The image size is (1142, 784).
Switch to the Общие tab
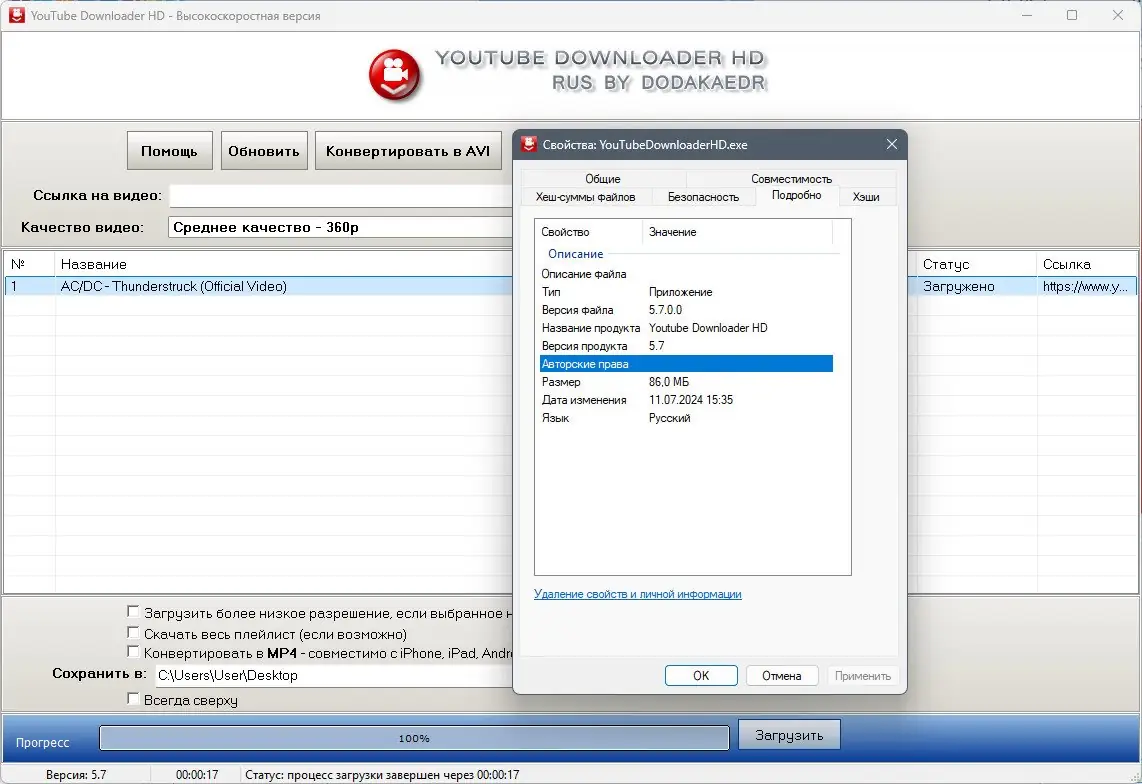tap(603, 179)
